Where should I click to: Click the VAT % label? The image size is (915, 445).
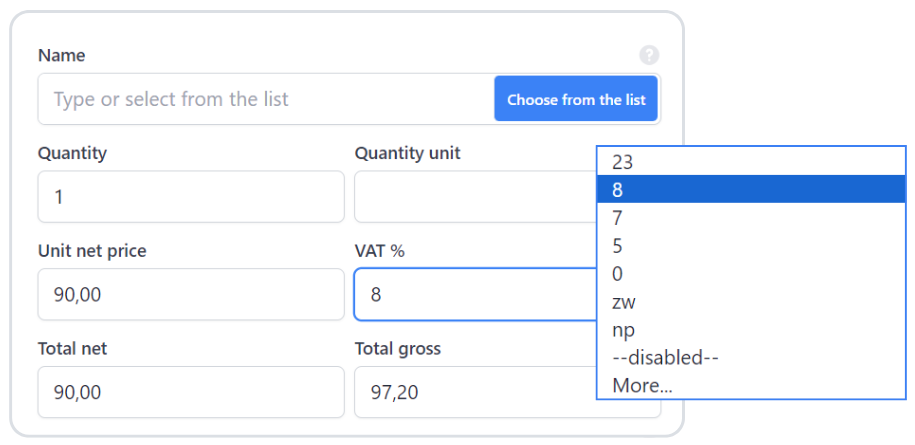click(x=379, y=251)
